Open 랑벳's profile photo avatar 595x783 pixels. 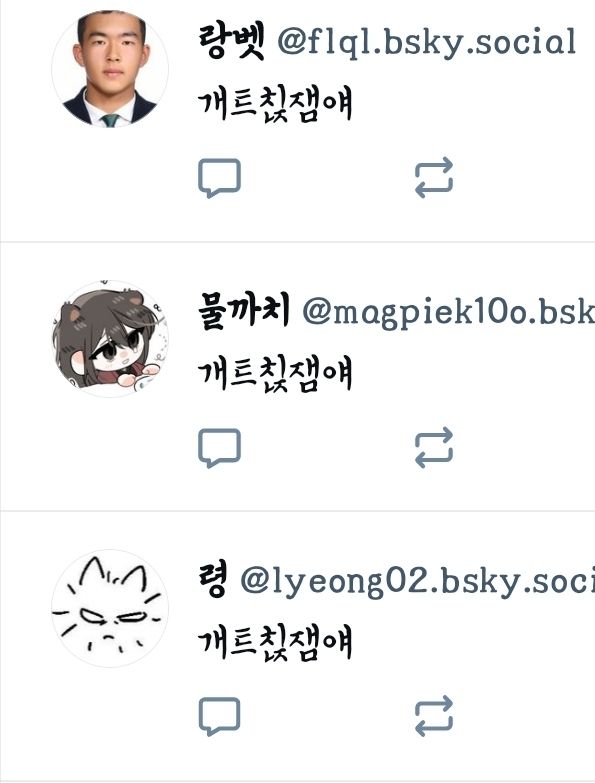(110, 68)
